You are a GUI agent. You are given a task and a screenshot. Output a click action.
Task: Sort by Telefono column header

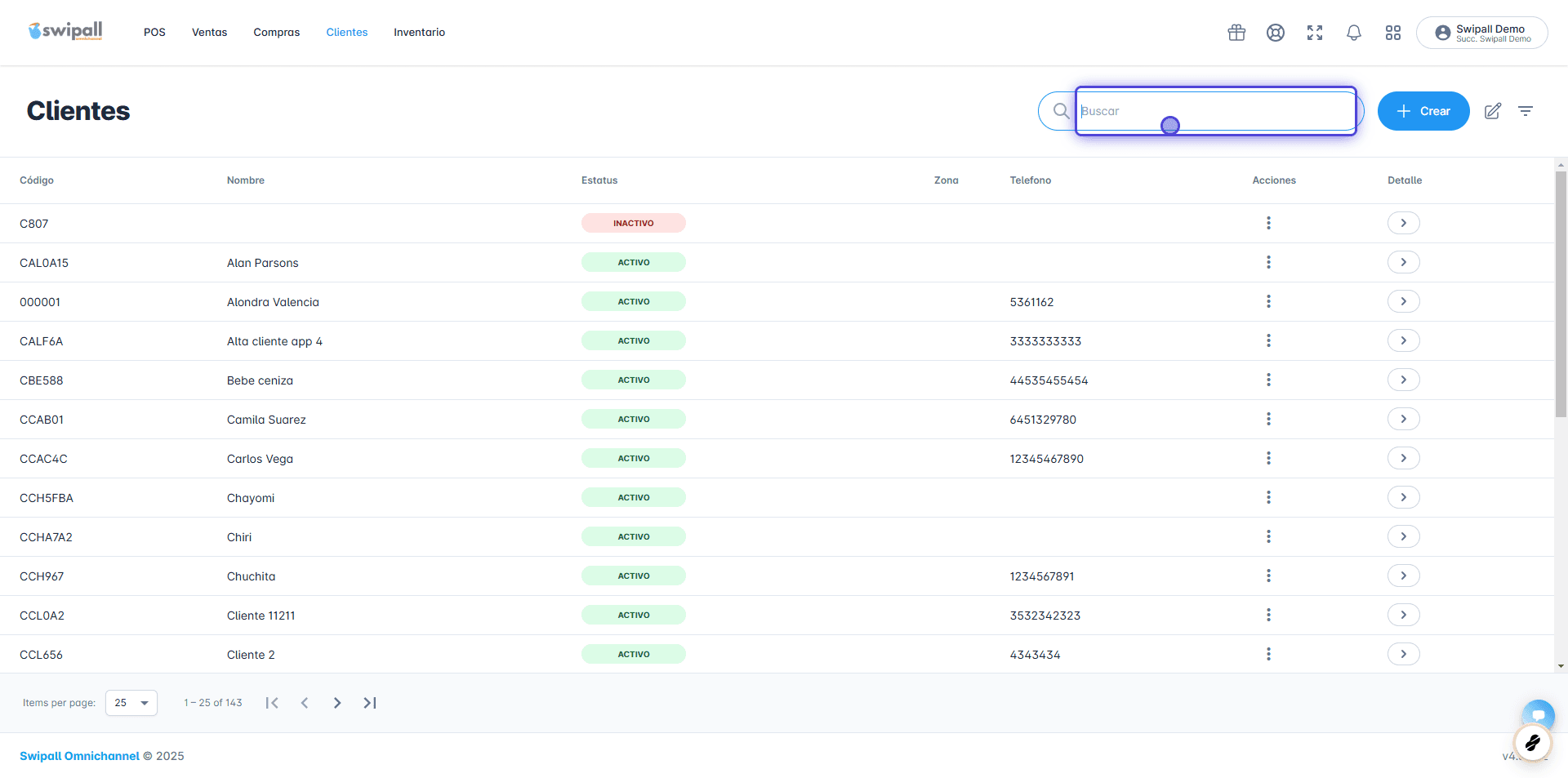[1031, 180]
